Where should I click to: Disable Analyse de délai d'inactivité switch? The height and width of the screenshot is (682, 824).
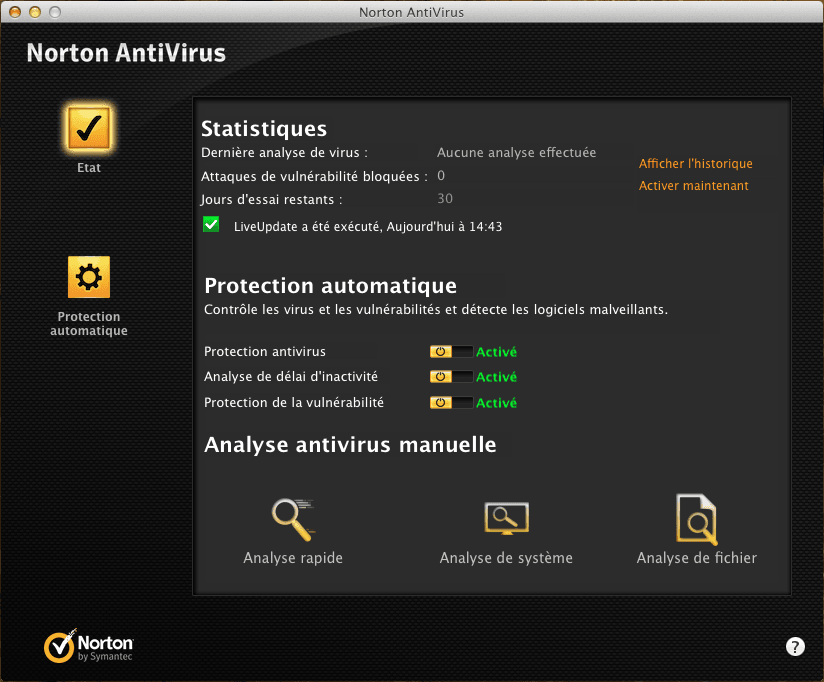click(x=451, y=377)
